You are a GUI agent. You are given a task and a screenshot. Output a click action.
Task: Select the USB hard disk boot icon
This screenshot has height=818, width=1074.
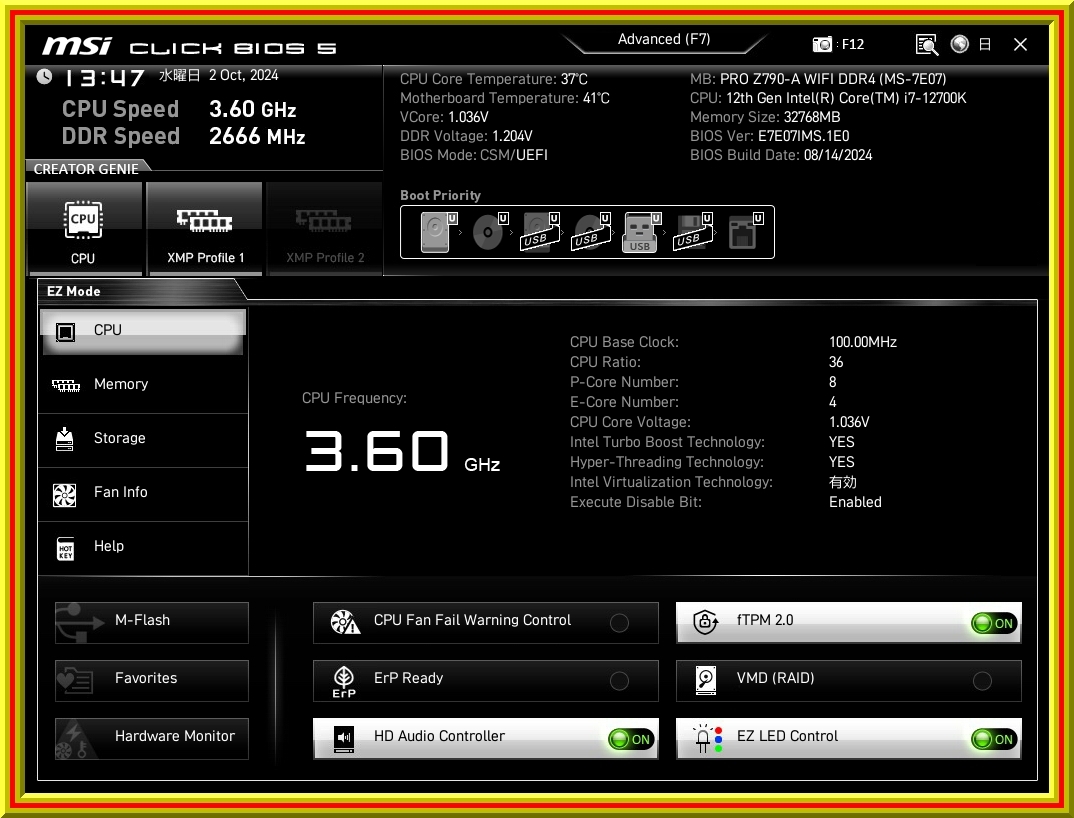point(540,232)
